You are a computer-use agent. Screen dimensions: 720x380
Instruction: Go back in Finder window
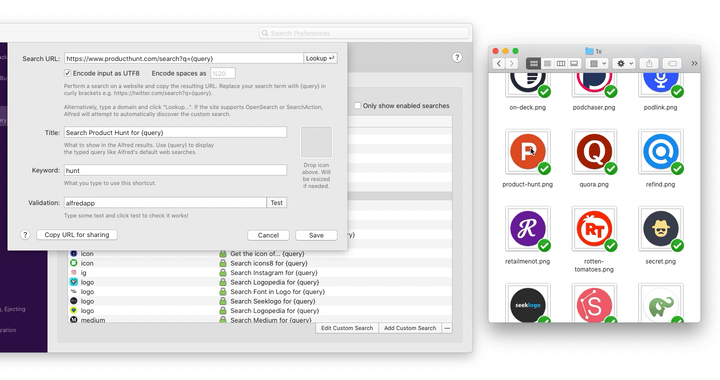pos(499,64)
